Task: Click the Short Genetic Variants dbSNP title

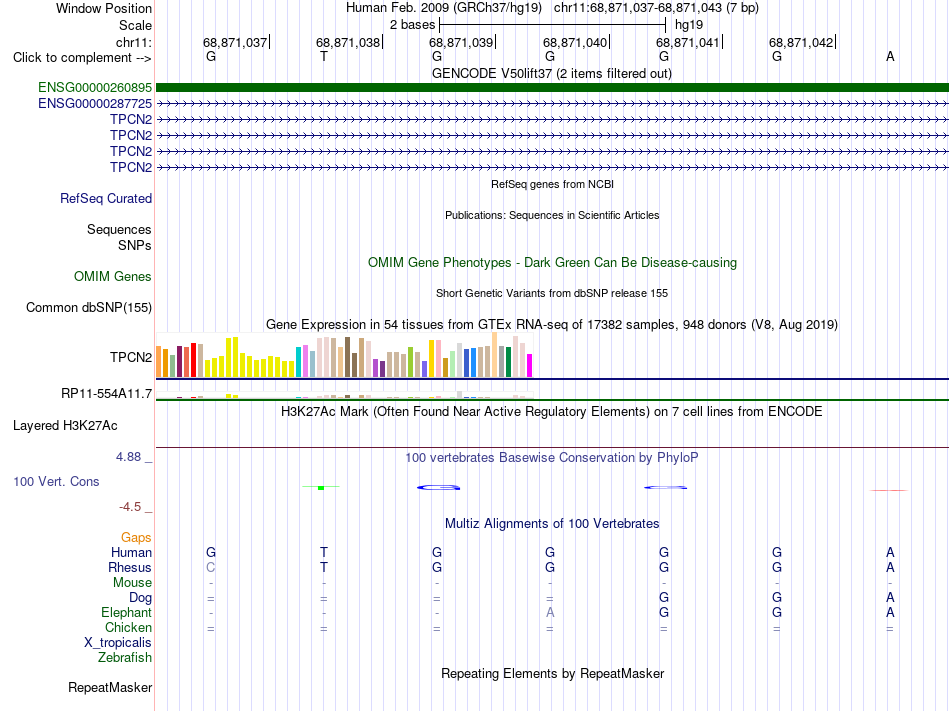Action: tap(552, 293)
